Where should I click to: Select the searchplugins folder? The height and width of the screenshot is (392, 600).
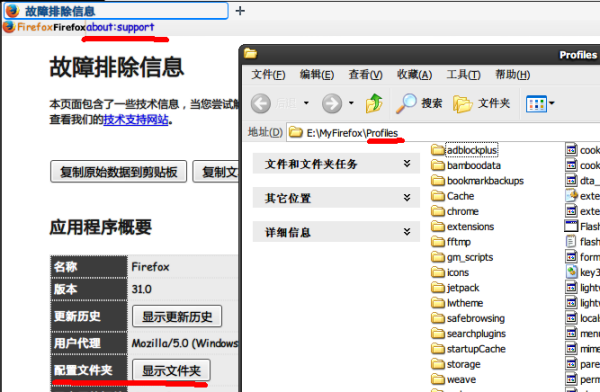468,334
